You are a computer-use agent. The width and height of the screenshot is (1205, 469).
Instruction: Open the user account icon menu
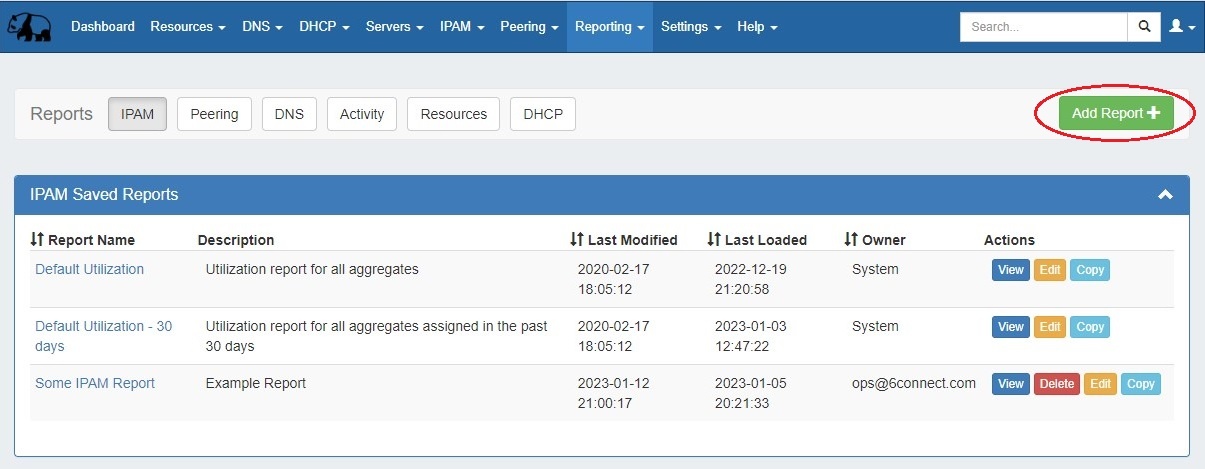[1181, 27]
